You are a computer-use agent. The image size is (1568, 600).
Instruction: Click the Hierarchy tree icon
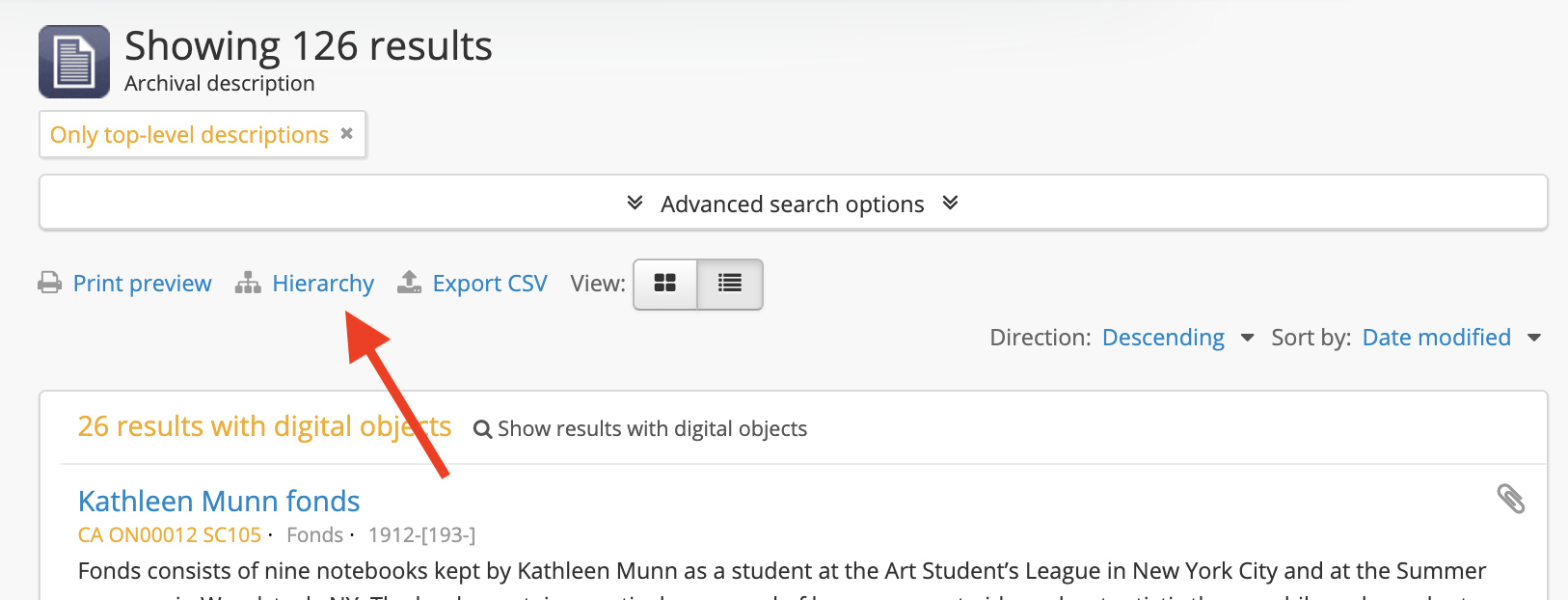tap(248, 284)
